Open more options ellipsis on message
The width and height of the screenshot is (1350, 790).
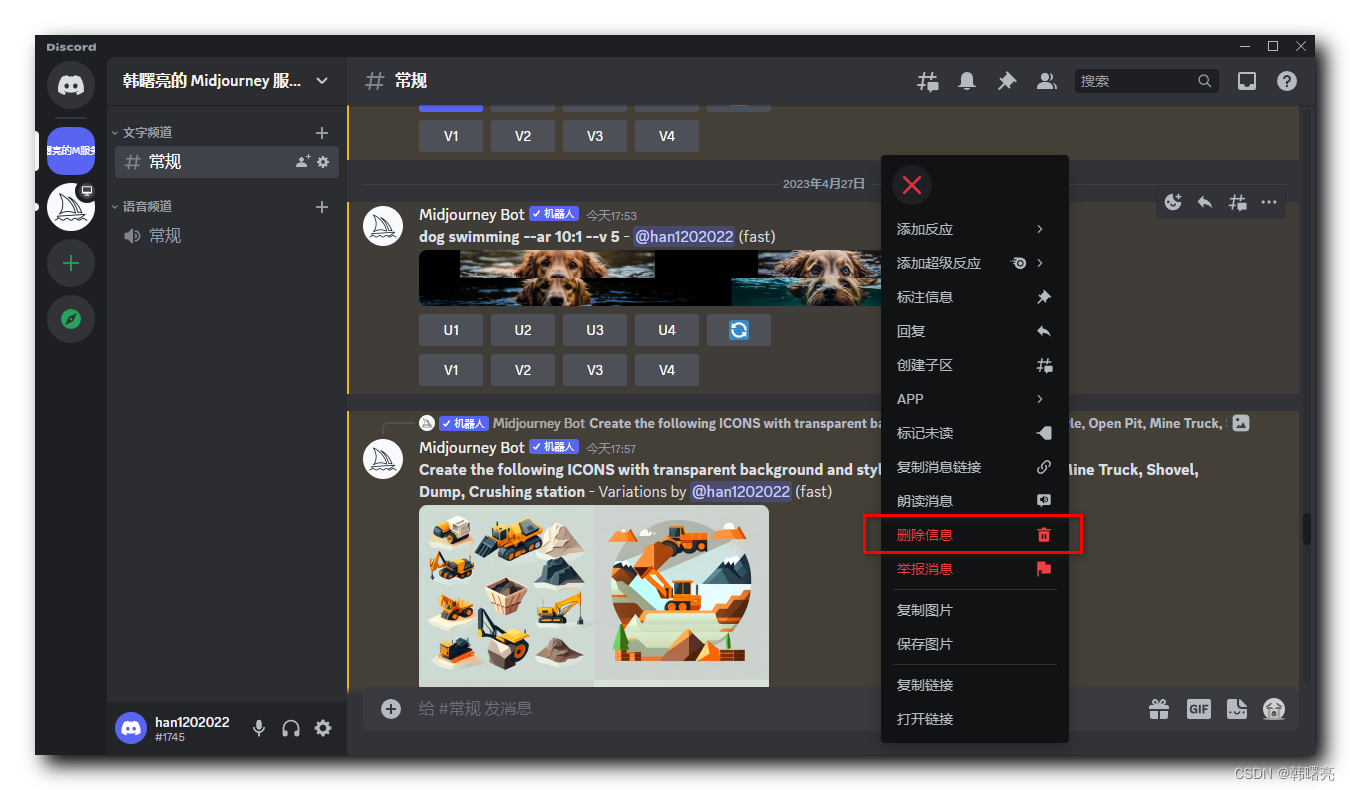(1269, 202)
